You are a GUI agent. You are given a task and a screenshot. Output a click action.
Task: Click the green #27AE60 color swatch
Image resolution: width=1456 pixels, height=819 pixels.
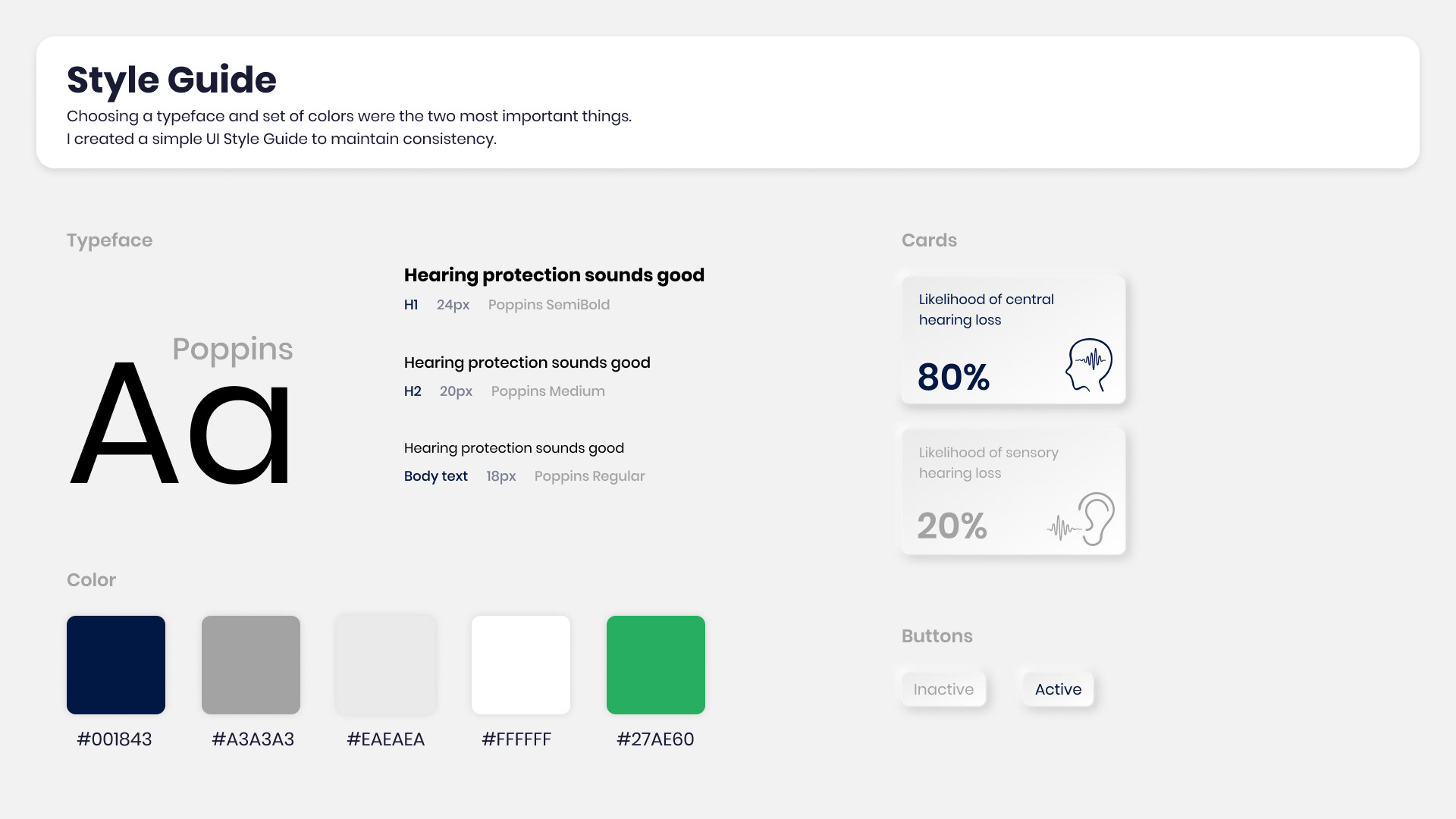pos(656,665)
